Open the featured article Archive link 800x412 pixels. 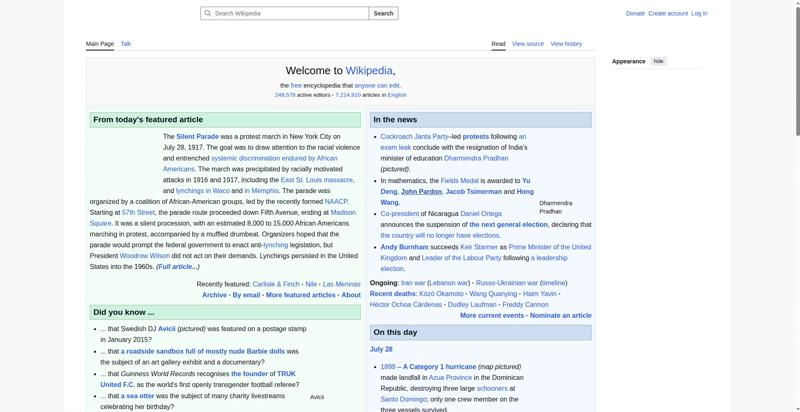[x=214, y=295]
